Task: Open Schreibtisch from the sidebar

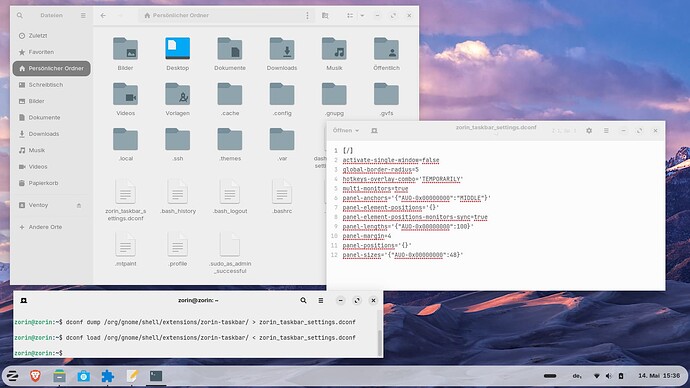Action: point(52,84)
